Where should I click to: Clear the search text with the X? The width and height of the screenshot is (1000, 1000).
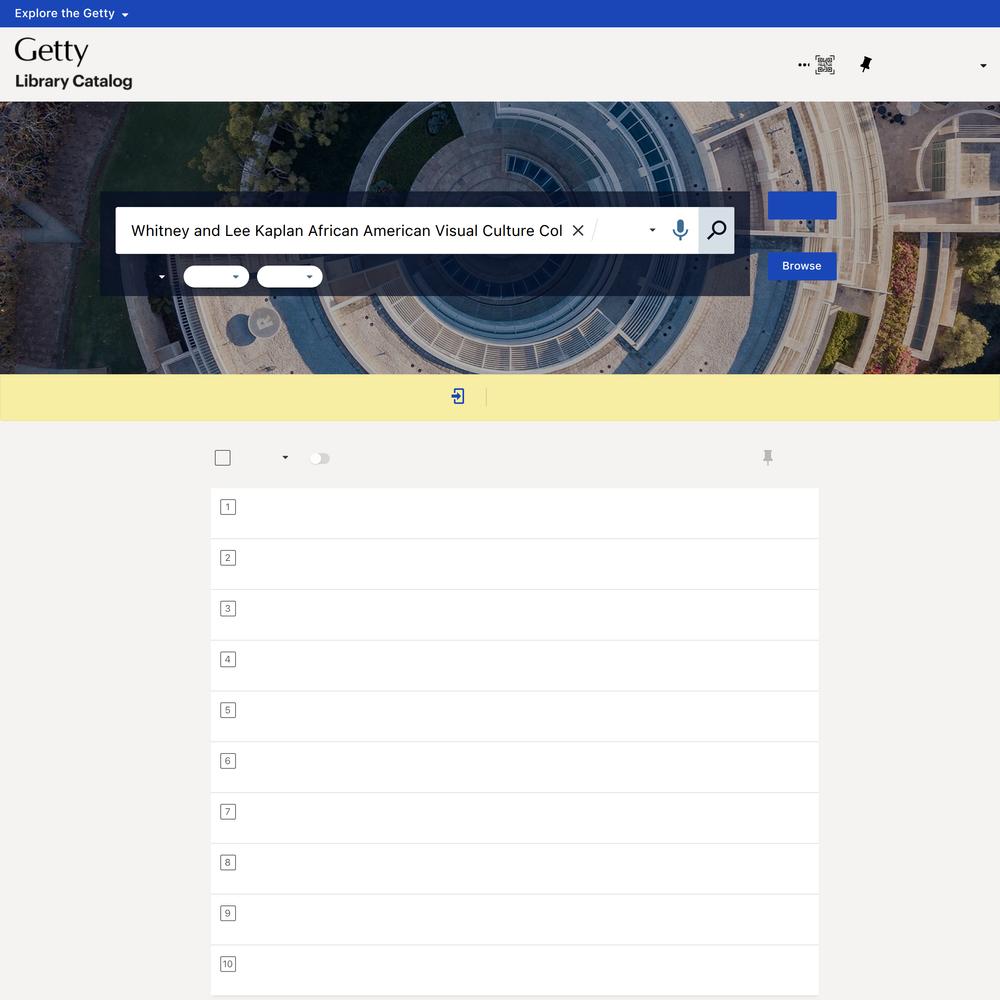click(578, 231)
